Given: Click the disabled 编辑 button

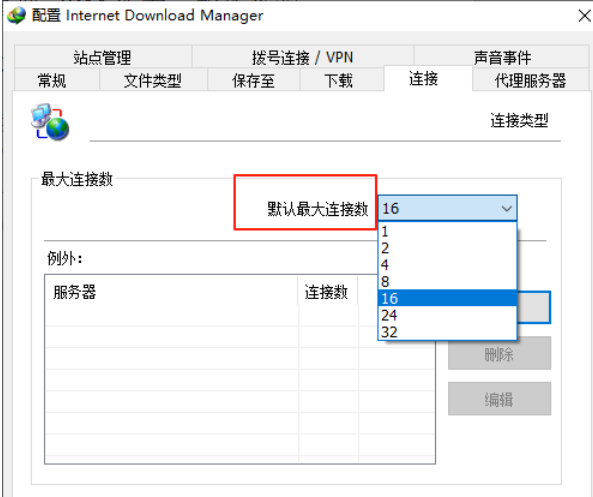Looking at the screenshot, I should coord(499,399).
